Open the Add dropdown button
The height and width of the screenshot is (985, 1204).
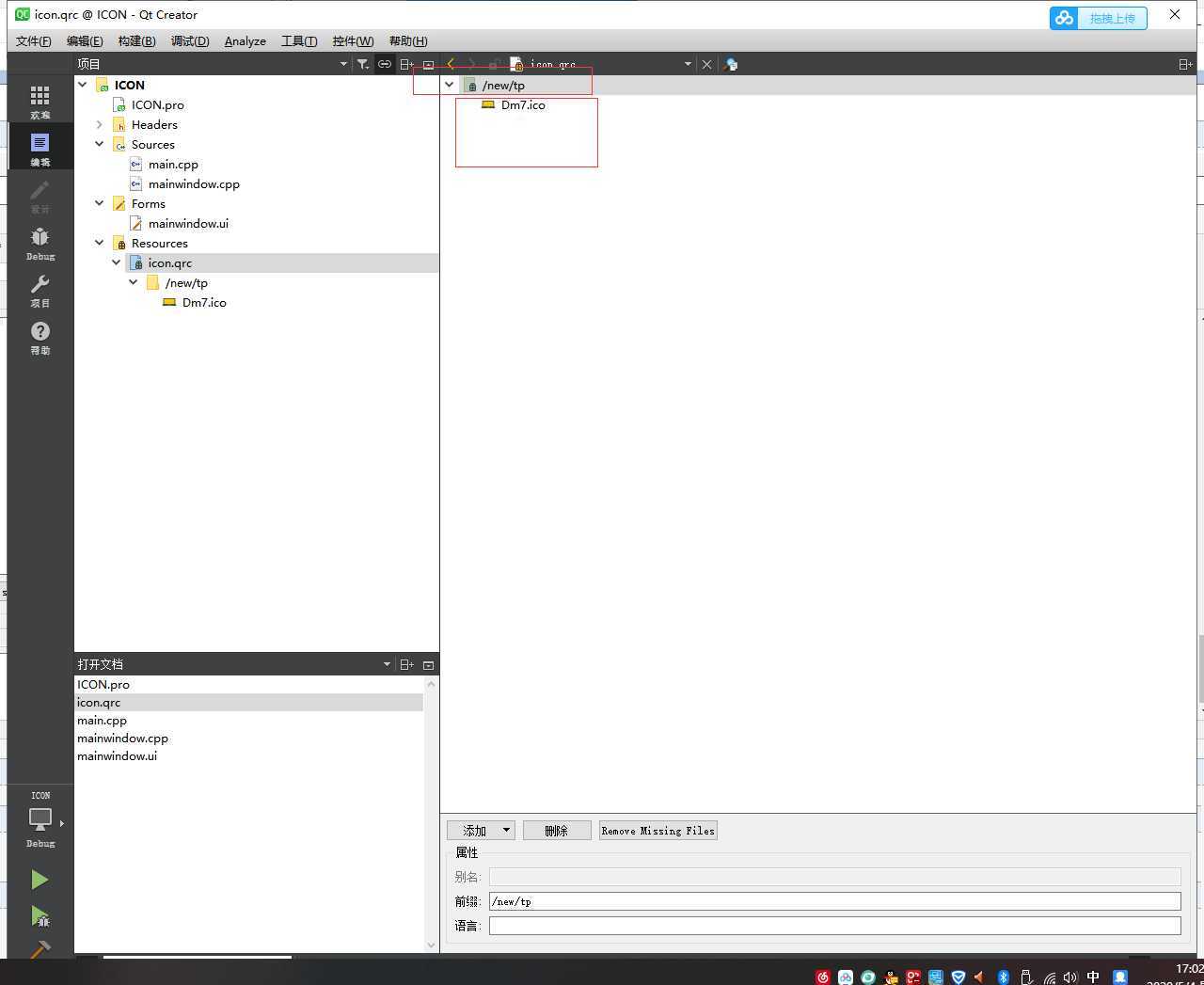pos(481,831)
